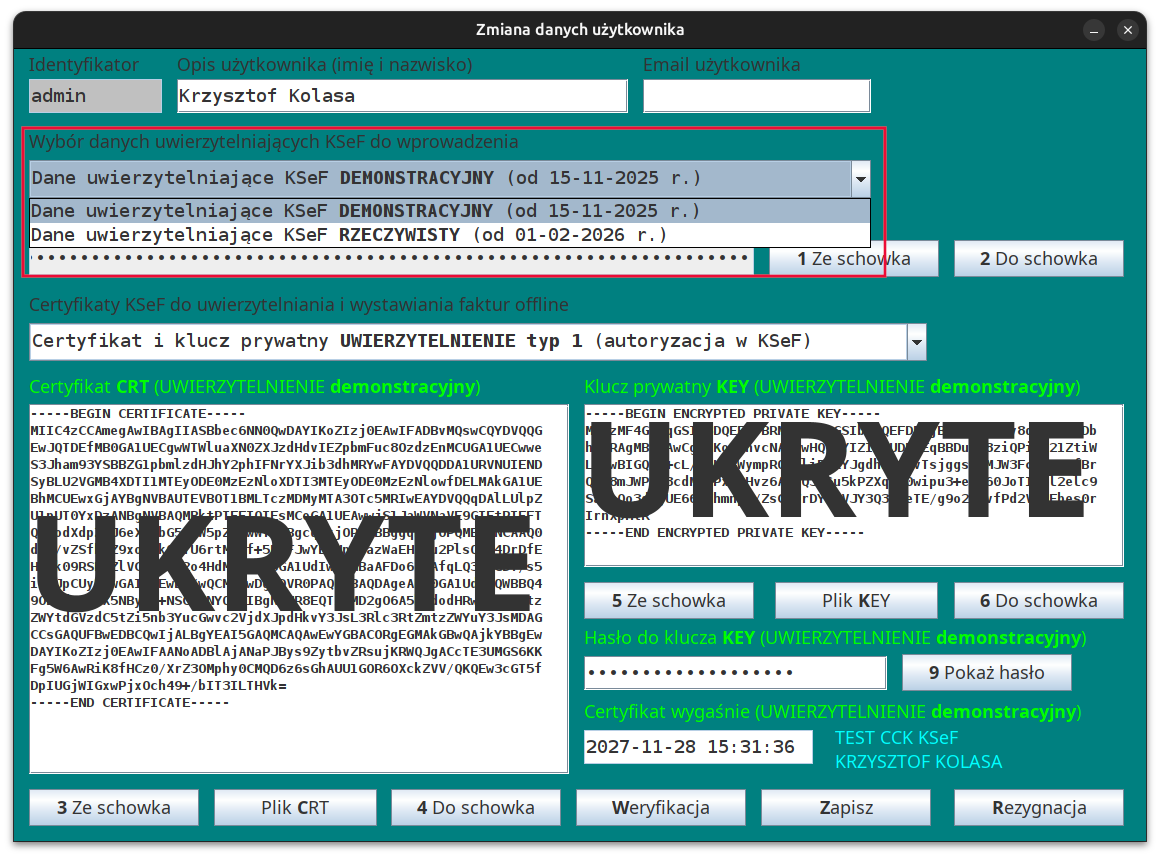Paste private key with '5 Ze schowka'
1160x858 pixels.
668,601
